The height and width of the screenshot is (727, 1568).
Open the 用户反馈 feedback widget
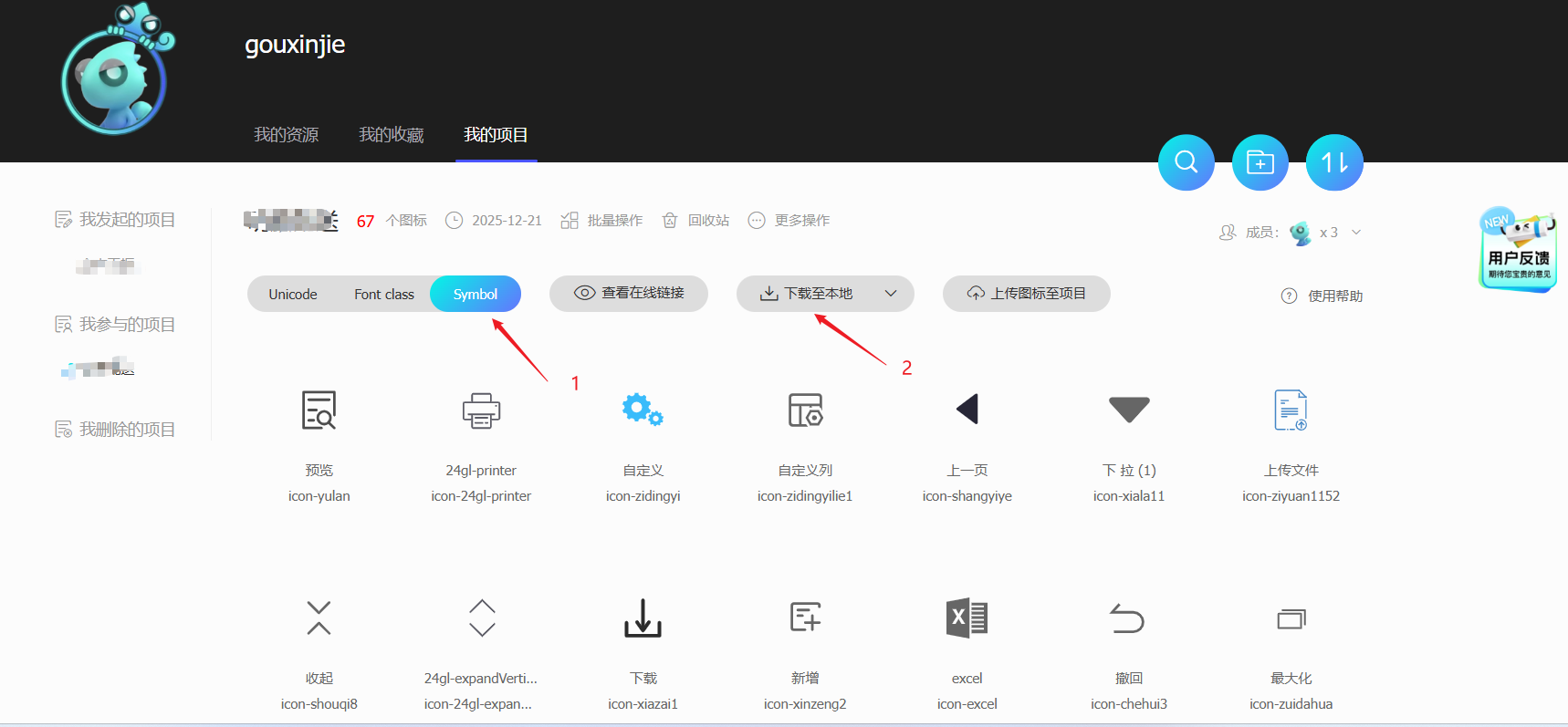click(1518, 251)
